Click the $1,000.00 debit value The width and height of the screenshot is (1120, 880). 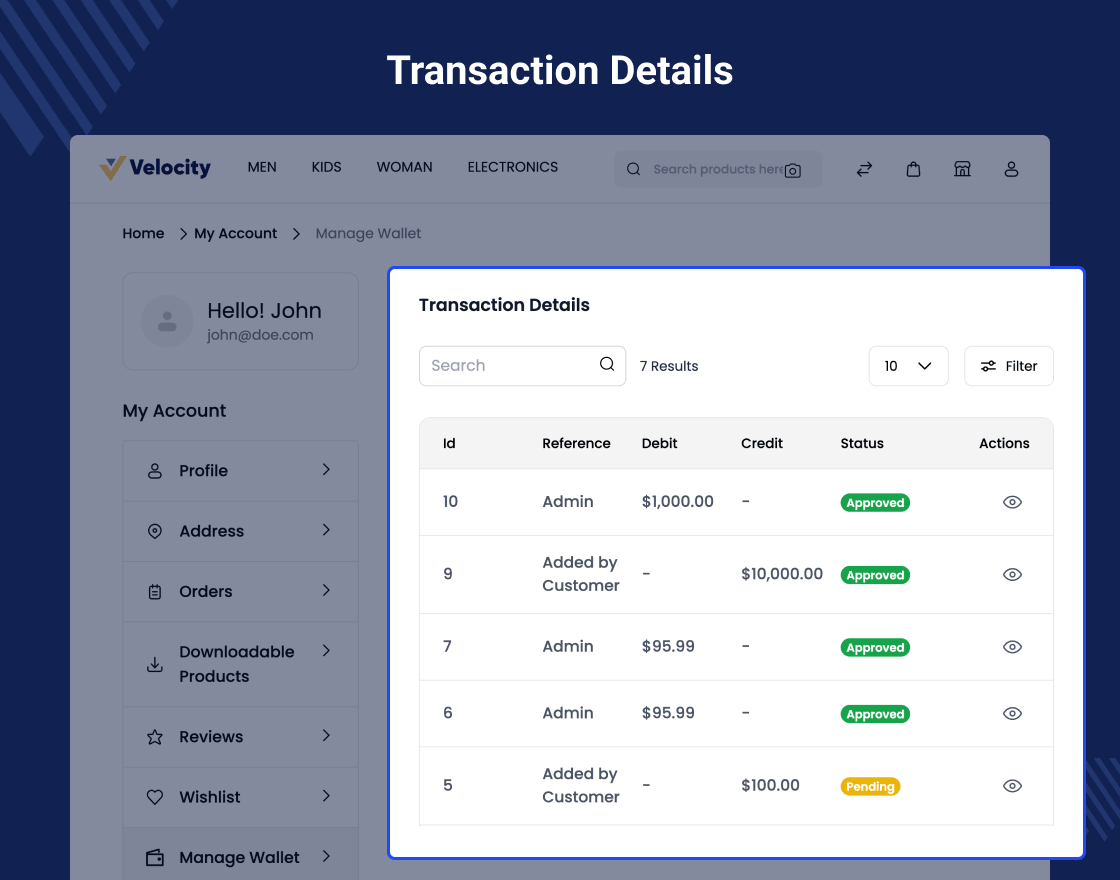[678, 501]
